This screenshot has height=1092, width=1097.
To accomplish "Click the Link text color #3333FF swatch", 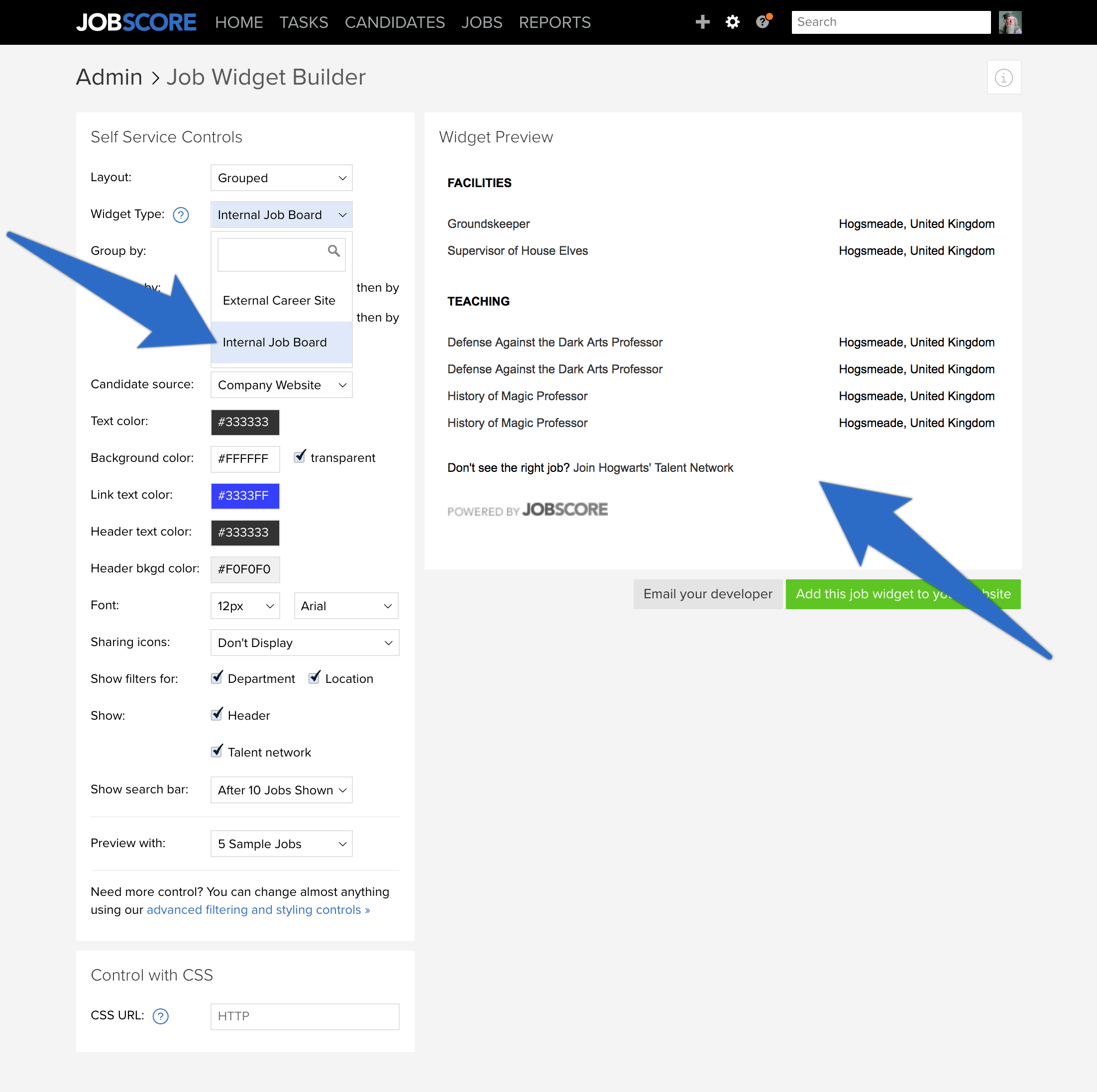I will [x=245, y=496].
